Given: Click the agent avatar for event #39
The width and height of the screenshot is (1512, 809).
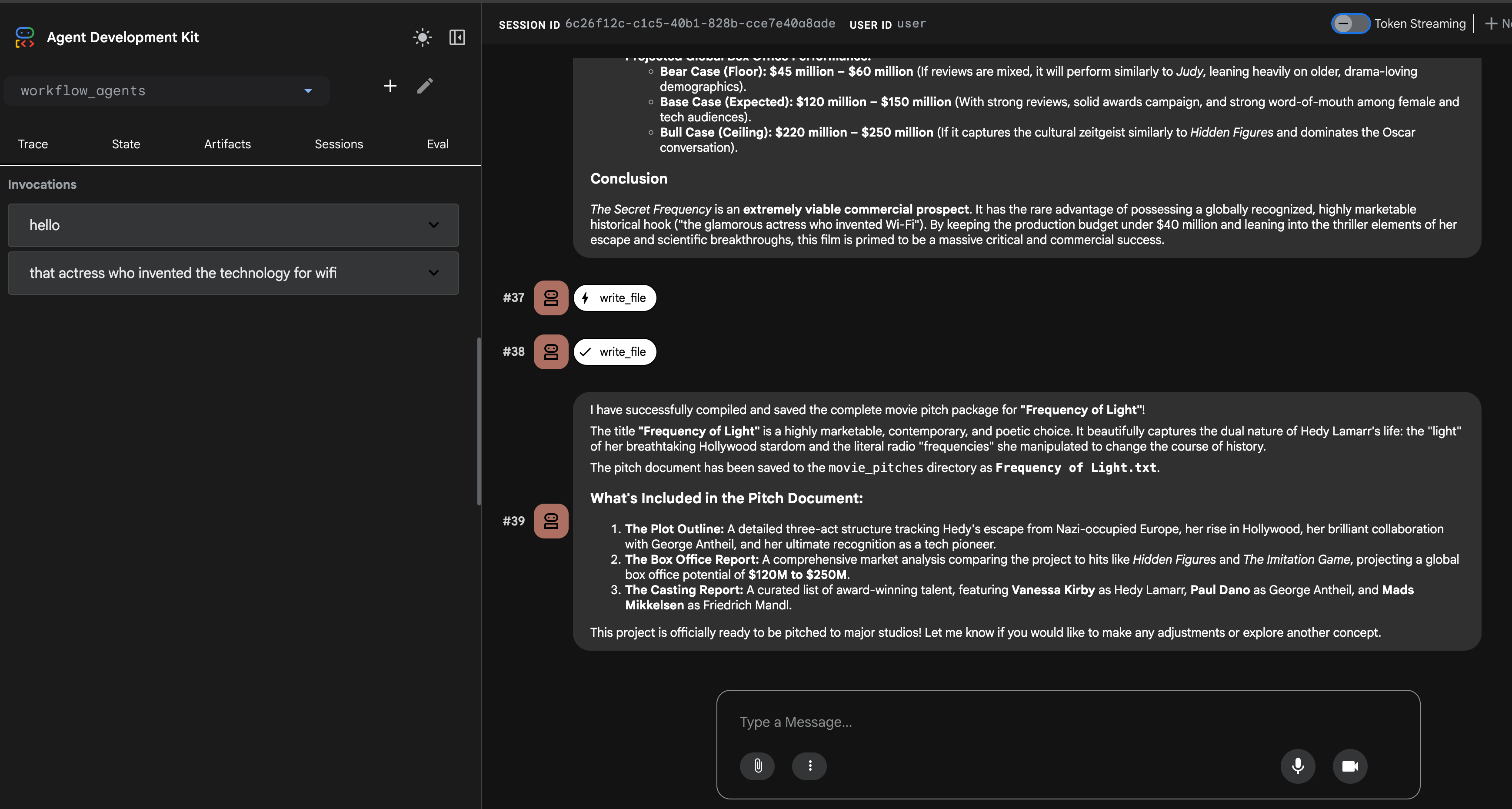Looking at the screenshot, I should point(551,521).
